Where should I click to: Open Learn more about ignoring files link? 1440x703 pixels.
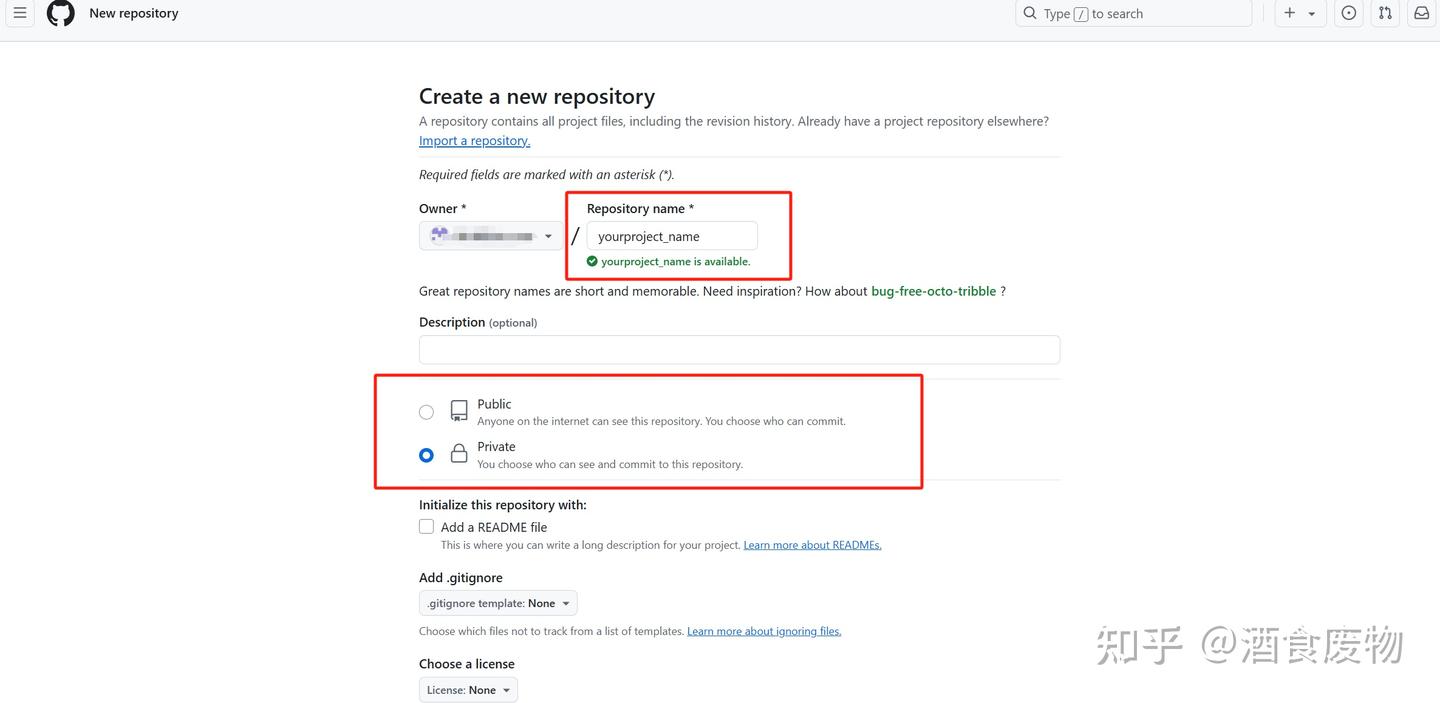point(763,631)
